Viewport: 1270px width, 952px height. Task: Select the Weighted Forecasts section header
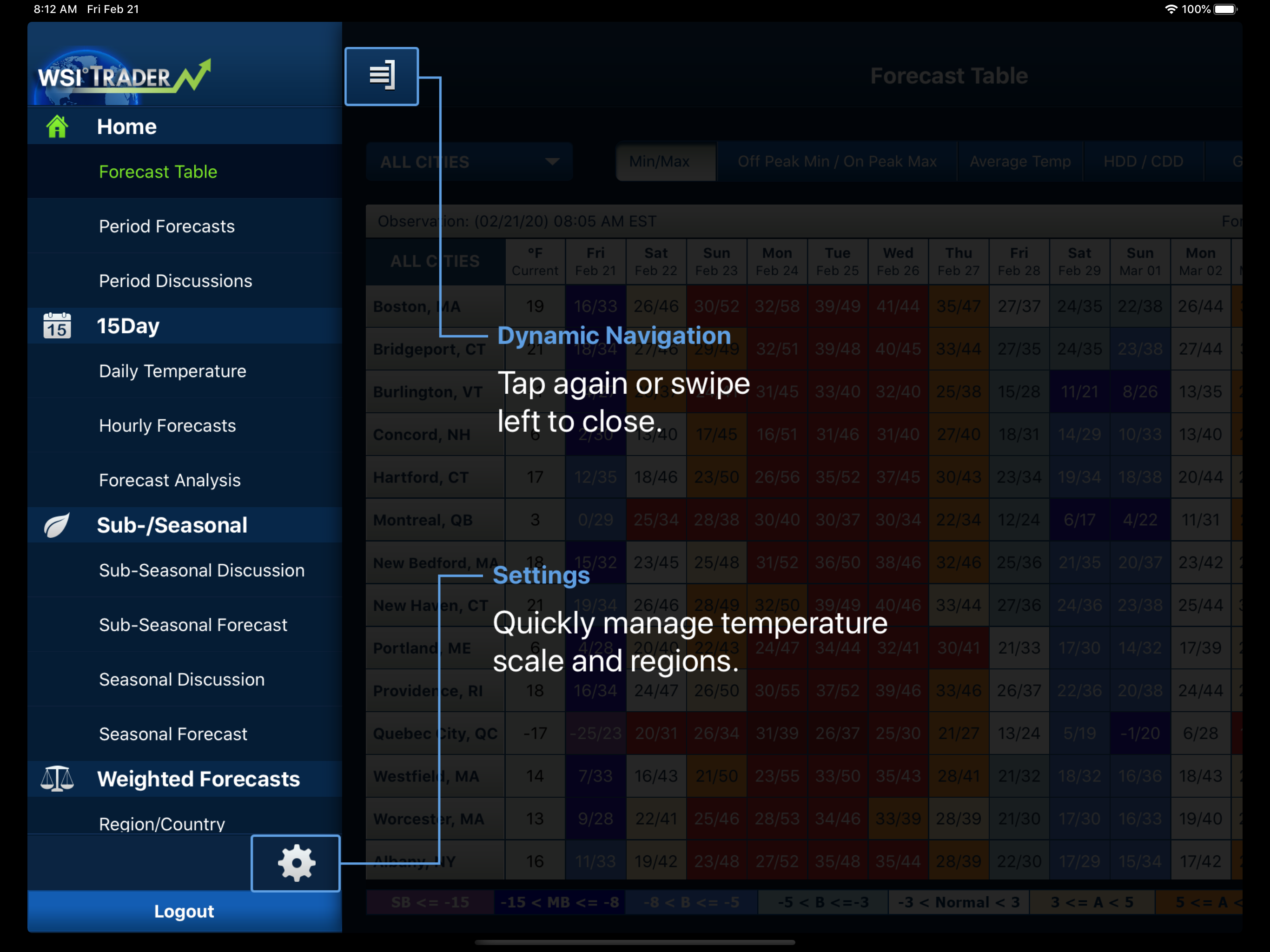(185, 779)
